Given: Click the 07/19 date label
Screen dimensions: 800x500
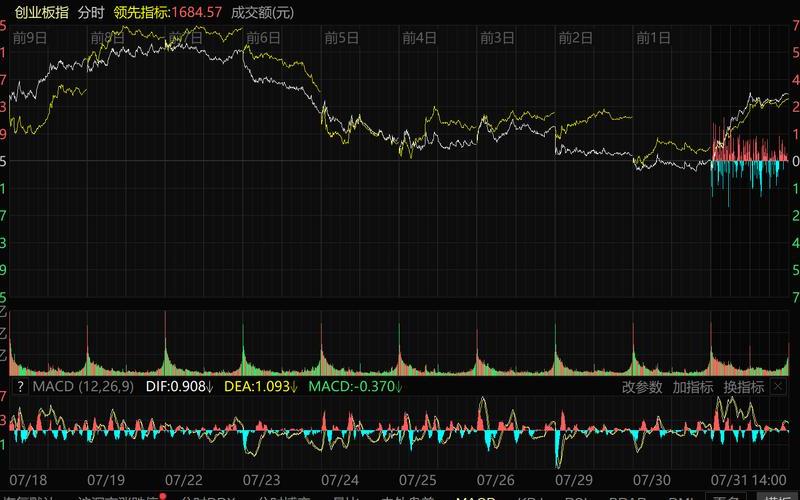Looking at the screenshot, I should click(x=106, y=480).
